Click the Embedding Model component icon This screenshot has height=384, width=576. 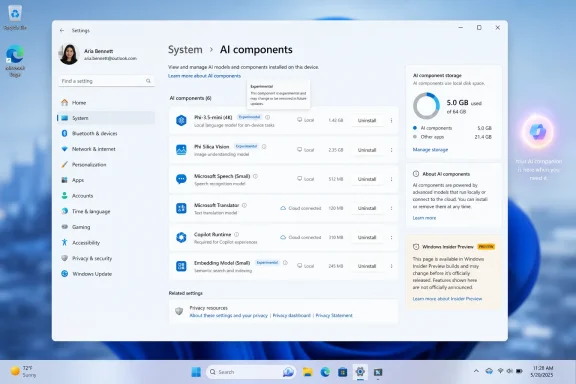pyautogui.click(x=181, y=266)
